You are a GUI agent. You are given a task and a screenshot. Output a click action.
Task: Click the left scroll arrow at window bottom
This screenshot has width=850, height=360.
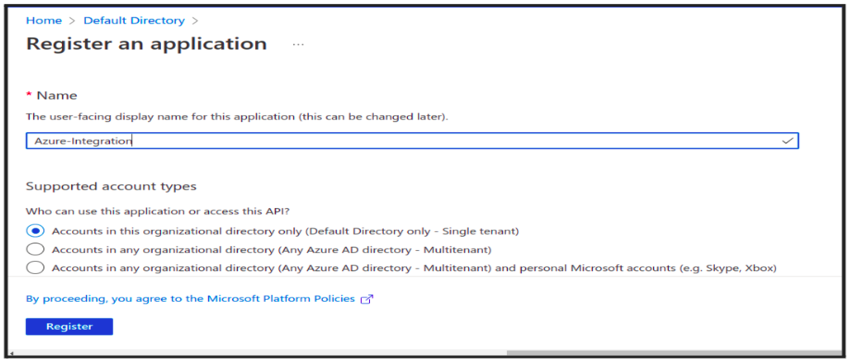[11, 354]
